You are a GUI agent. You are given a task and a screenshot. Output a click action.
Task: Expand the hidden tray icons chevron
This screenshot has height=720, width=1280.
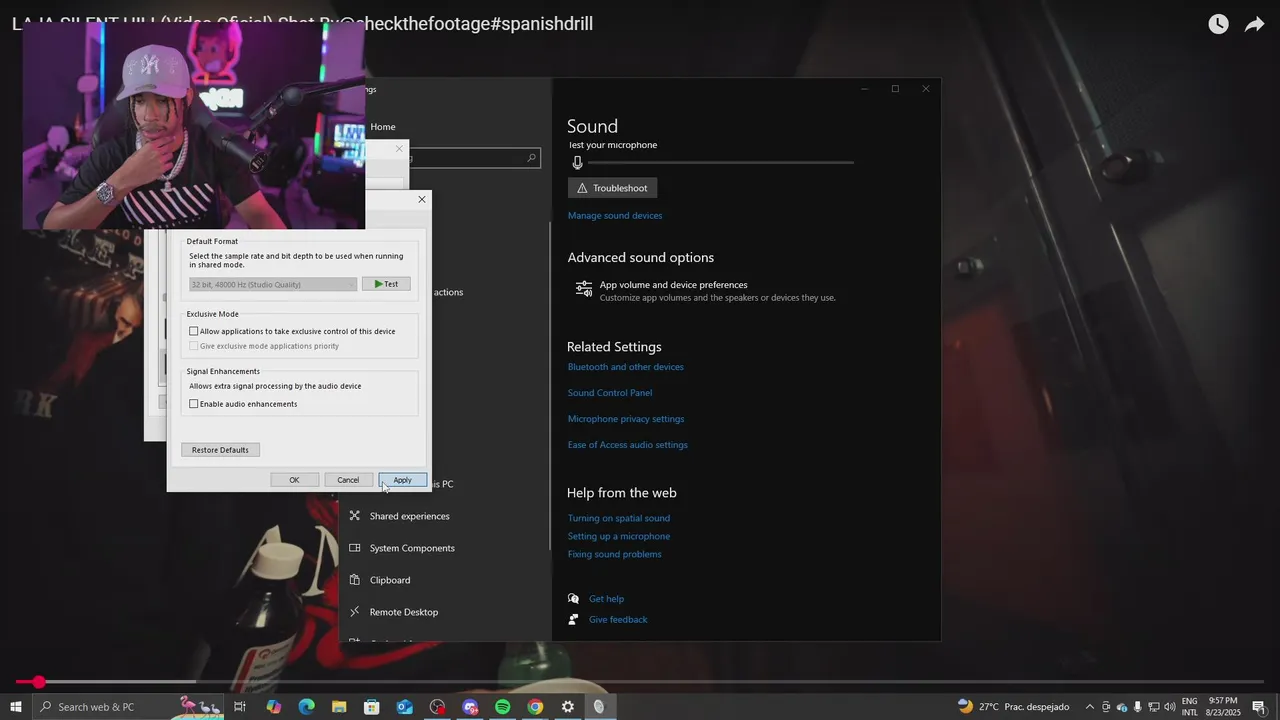pyautogui.click(x=1090, y=707)
